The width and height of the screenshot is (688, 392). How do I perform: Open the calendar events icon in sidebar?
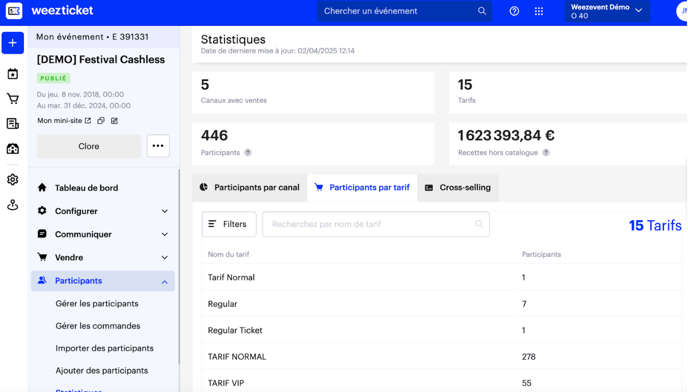[x=13, y=74]
